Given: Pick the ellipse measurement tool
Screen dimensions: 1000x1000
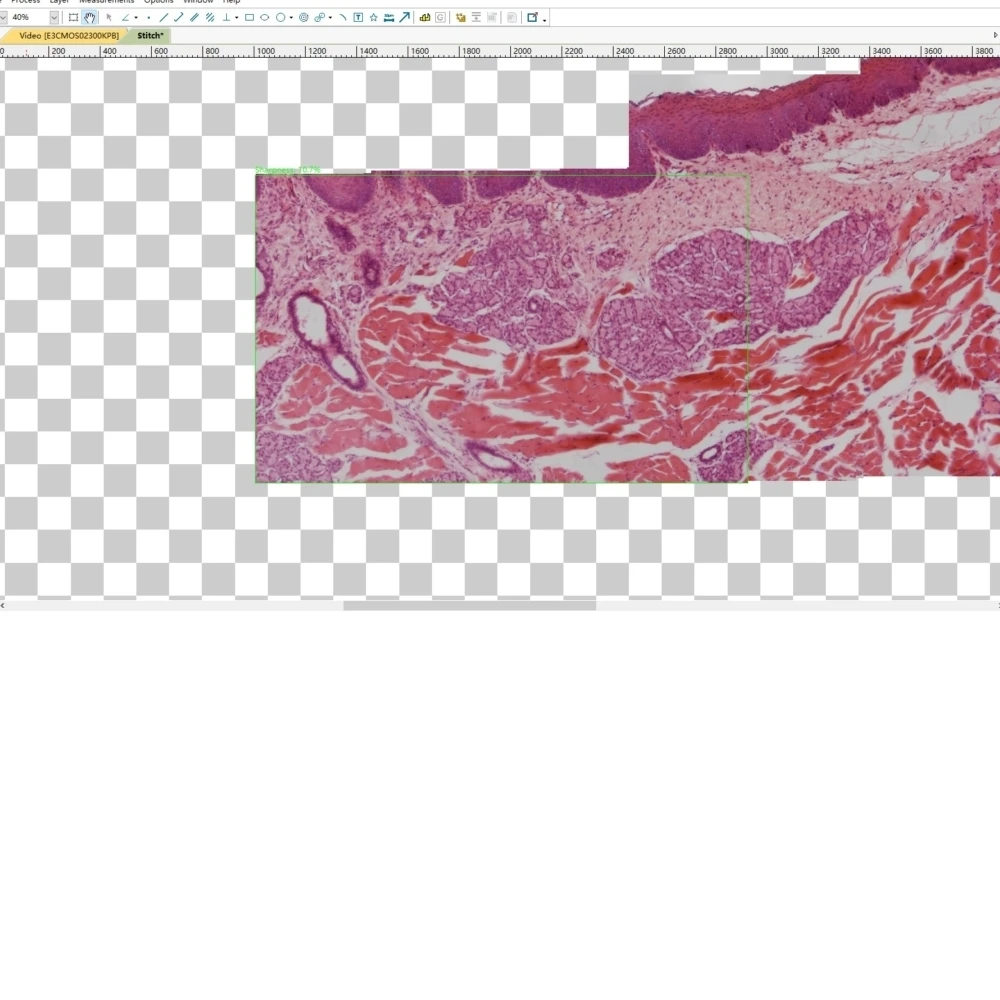Looking at the screenshot, I should (x=265, y=18).
